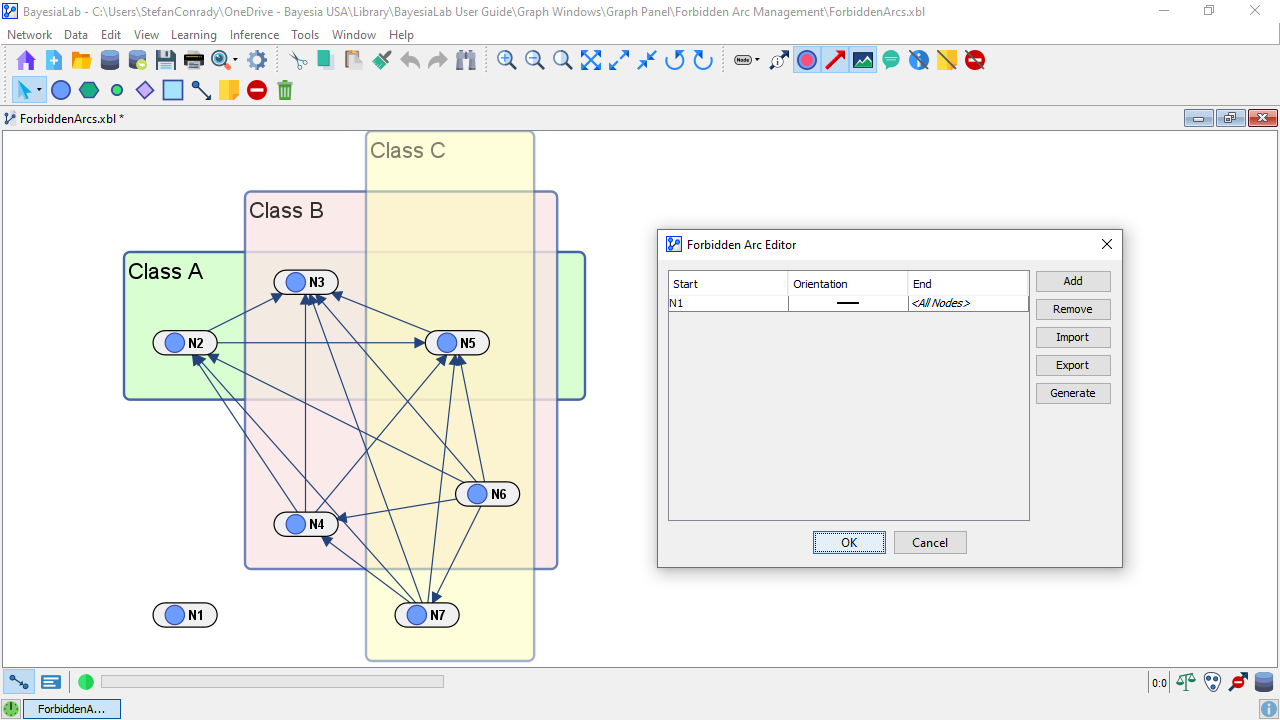Toggle the image display button
Screen dimensions: 1280x720
(863, 60)
